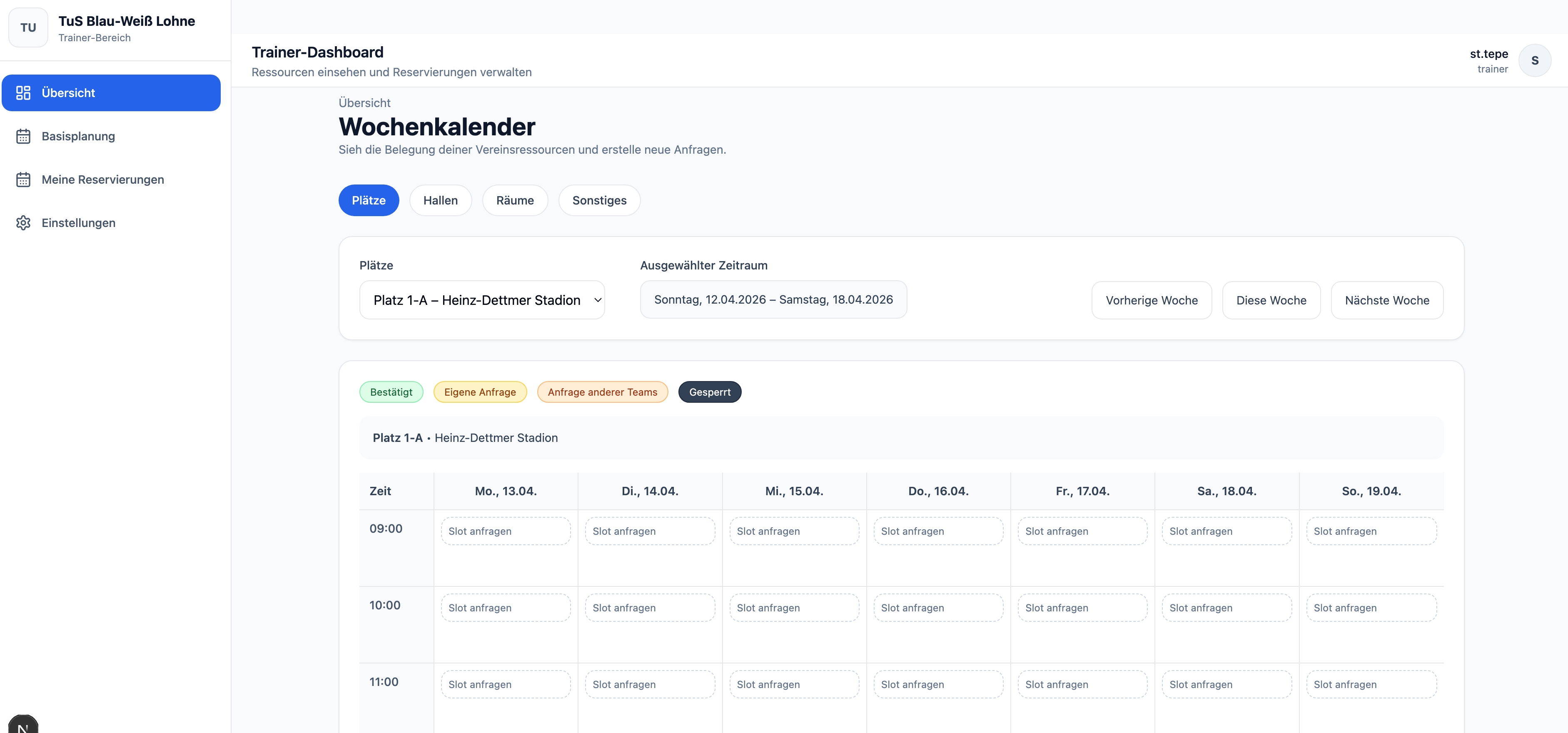
Task: Click the Di., 14.04. column header
Action: [x=650, y=491]
